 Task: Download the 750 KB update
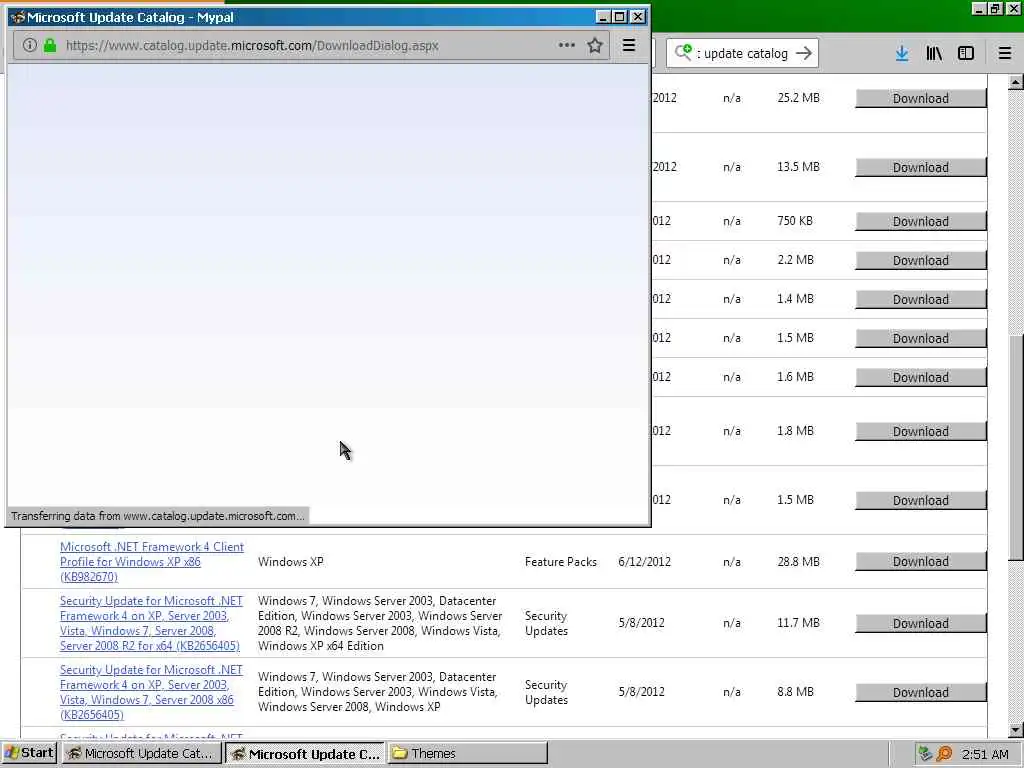[x=920, y=222]
